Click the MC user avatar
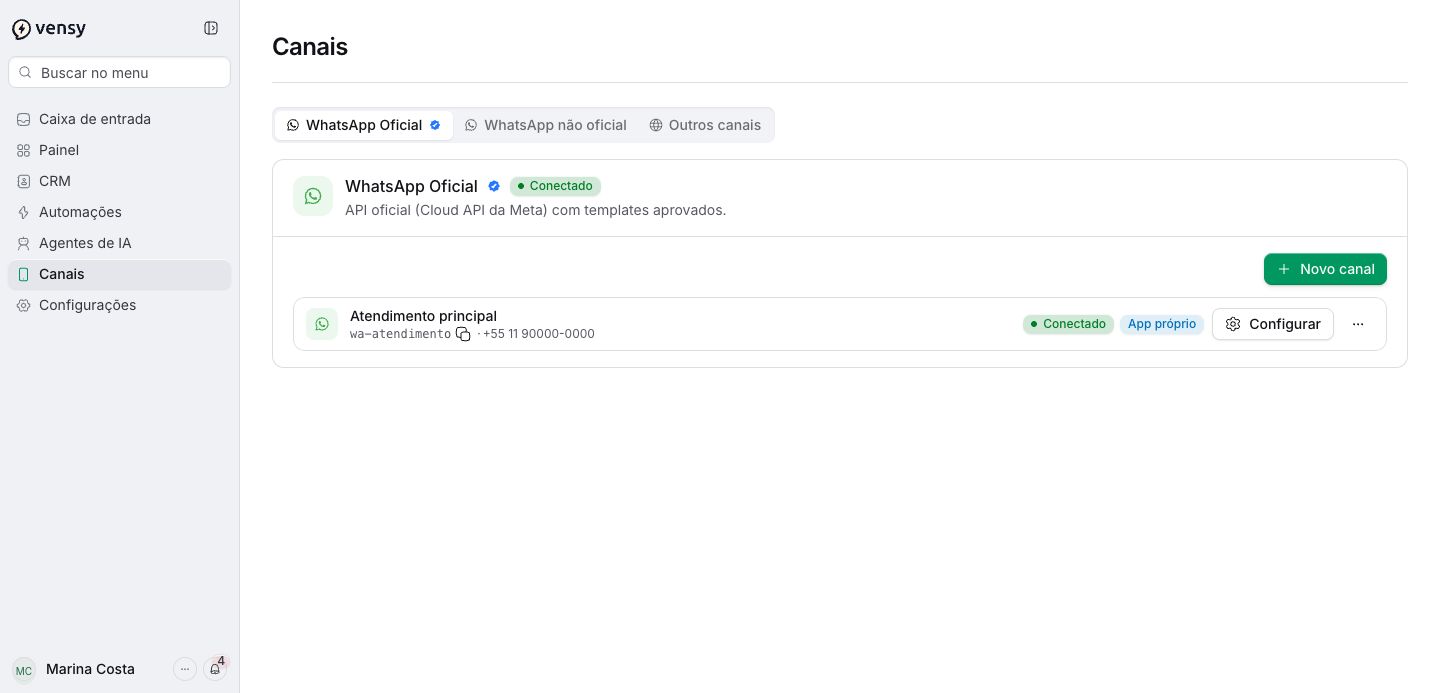This screenshot has height=693, width=1440. click(x=24, y=670)
